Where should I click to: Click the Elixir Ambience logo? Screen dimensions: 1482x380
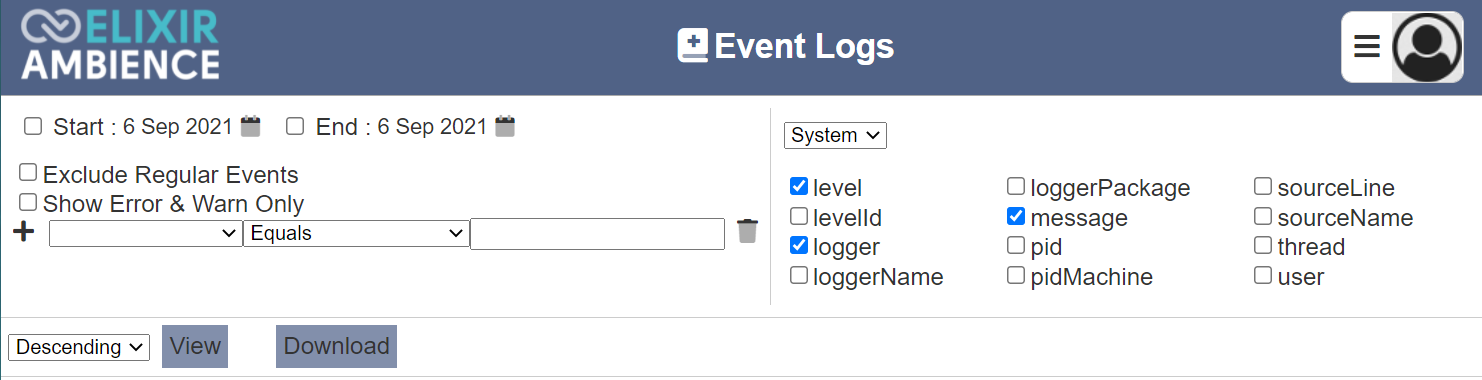click(120, 46)
